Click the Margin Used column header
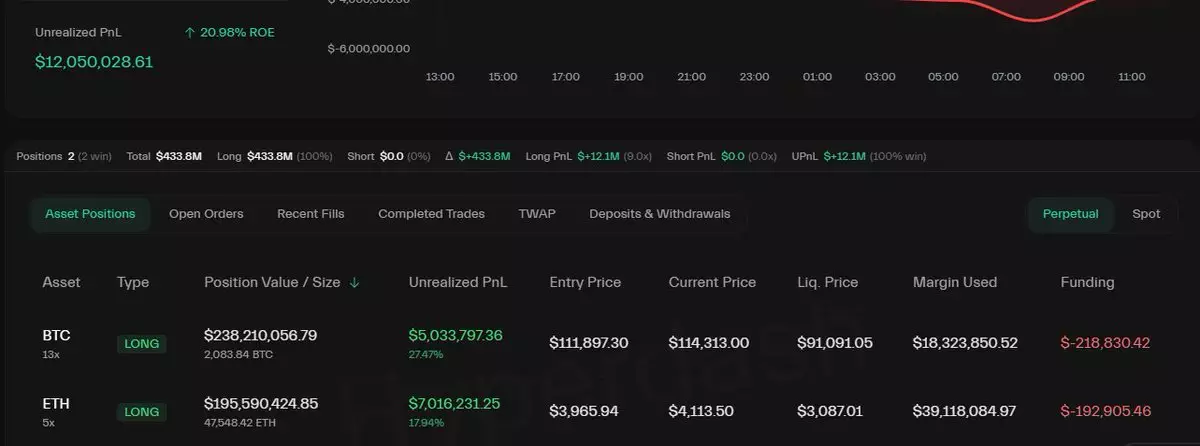This screenshot has width=1200, height=446. pyautogui.click(x=955, y=283)
